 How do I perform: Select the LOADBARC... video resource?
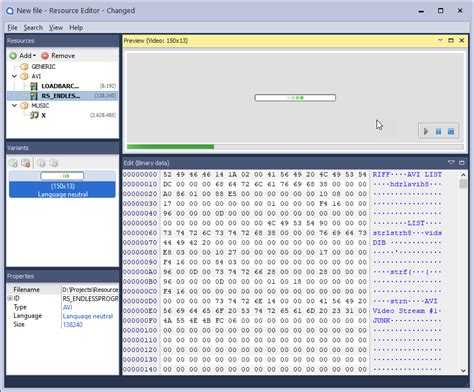(60, 86)
